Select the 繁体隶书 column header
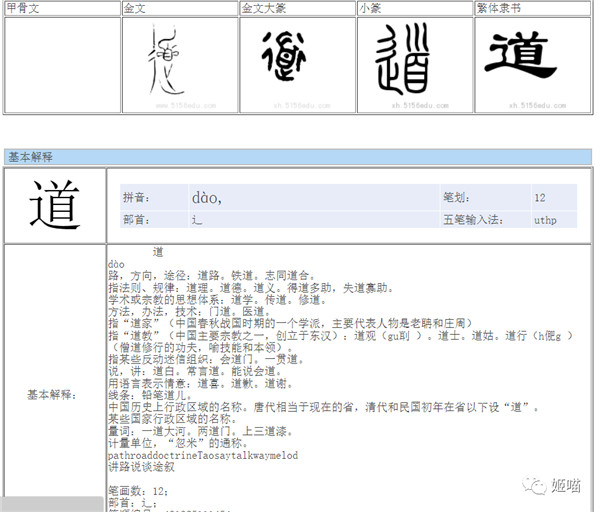The image size is (600, 512). [498, 8]
